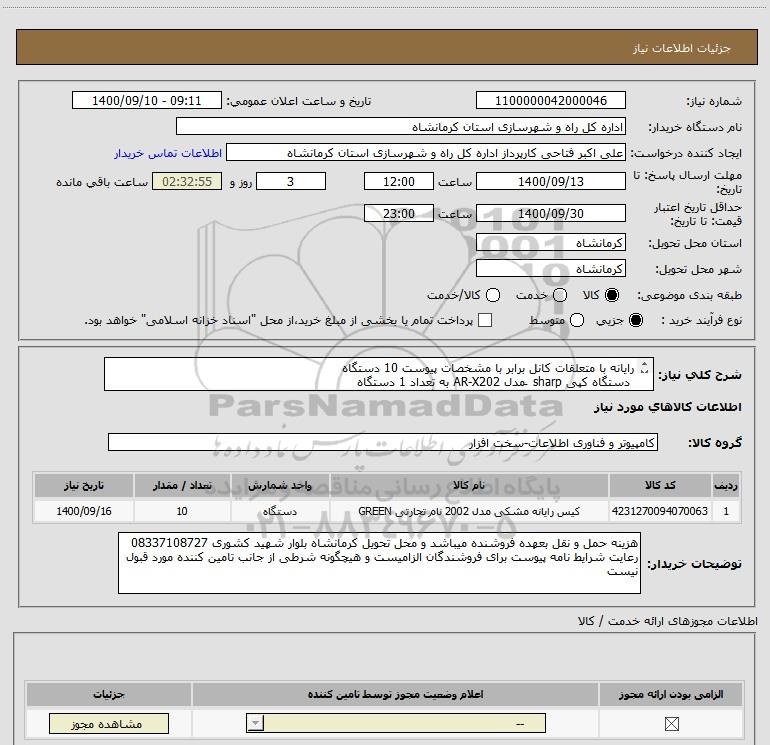The width and height of the screenshot is (770, 745).
Task: Click the validity time field 23:00
Action: (x=399, y=214)
